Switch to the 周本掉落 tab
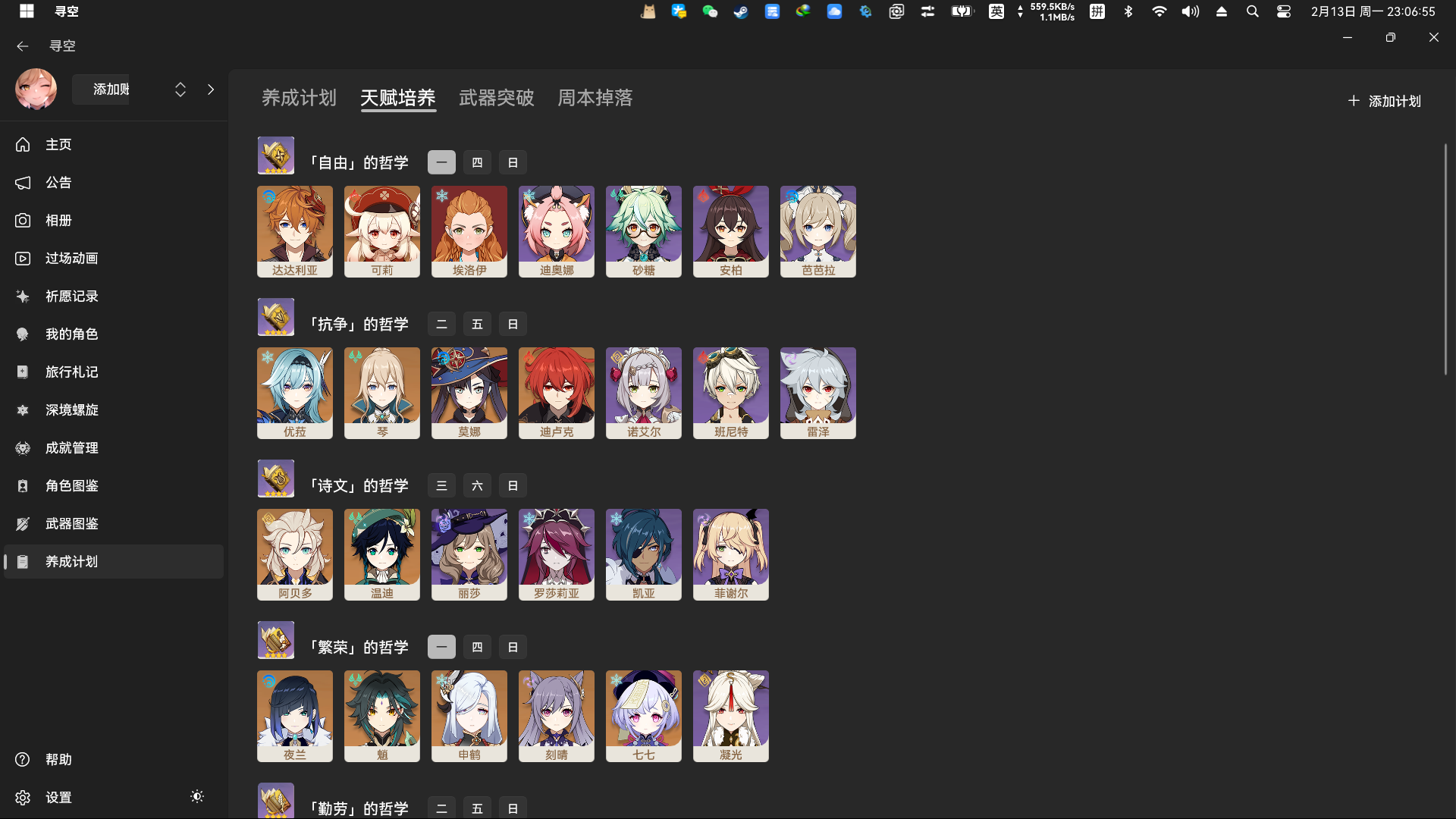The image size is (1456, 819). (x=595, y=98)
